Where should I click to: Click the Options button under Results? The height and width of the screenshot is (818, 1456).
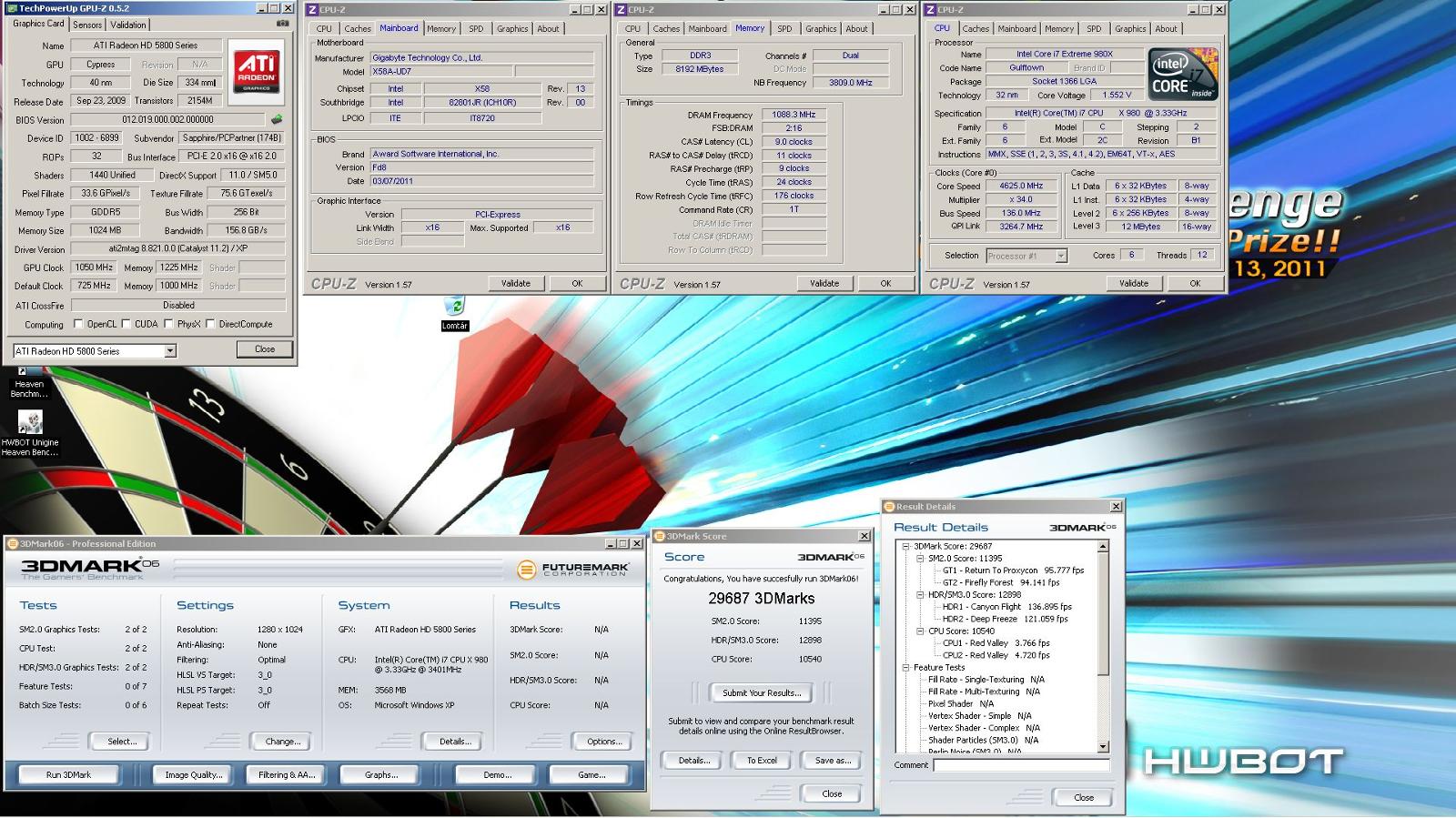coord(604,742)
